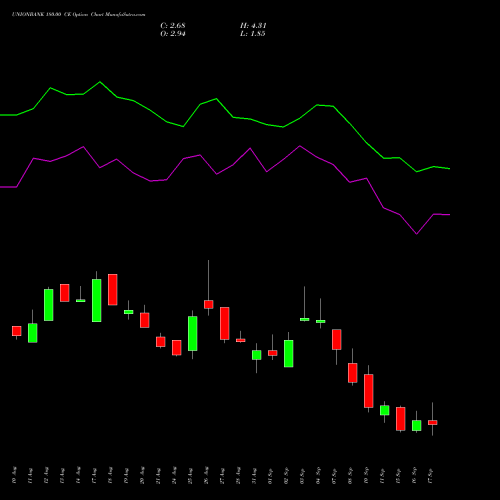Click the UNIONBANK CE Options chart title
The width and height of the screenshot is (500, 500).
(78, 15)
